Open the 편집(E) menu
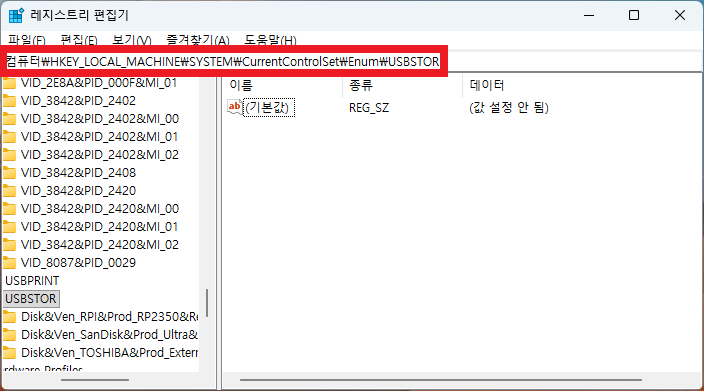Image resolution: width=704 pixels, height=391 pixels. point(79,40)
